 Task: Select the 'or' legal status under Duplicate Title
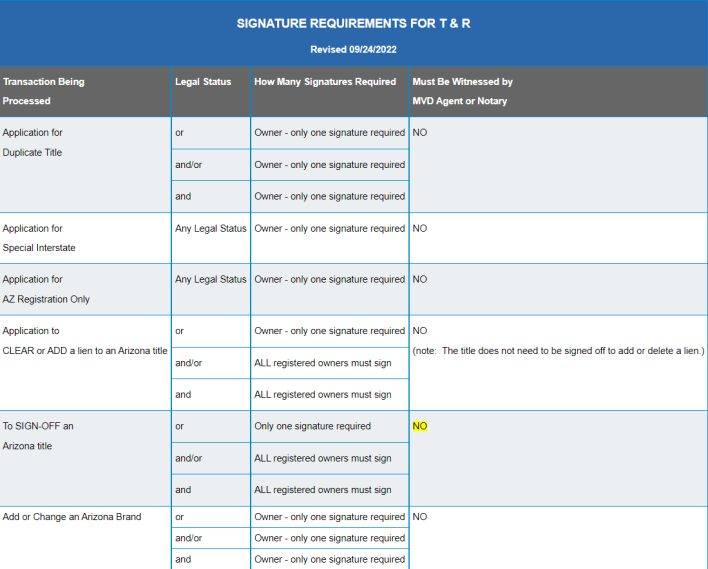point(211,133)
